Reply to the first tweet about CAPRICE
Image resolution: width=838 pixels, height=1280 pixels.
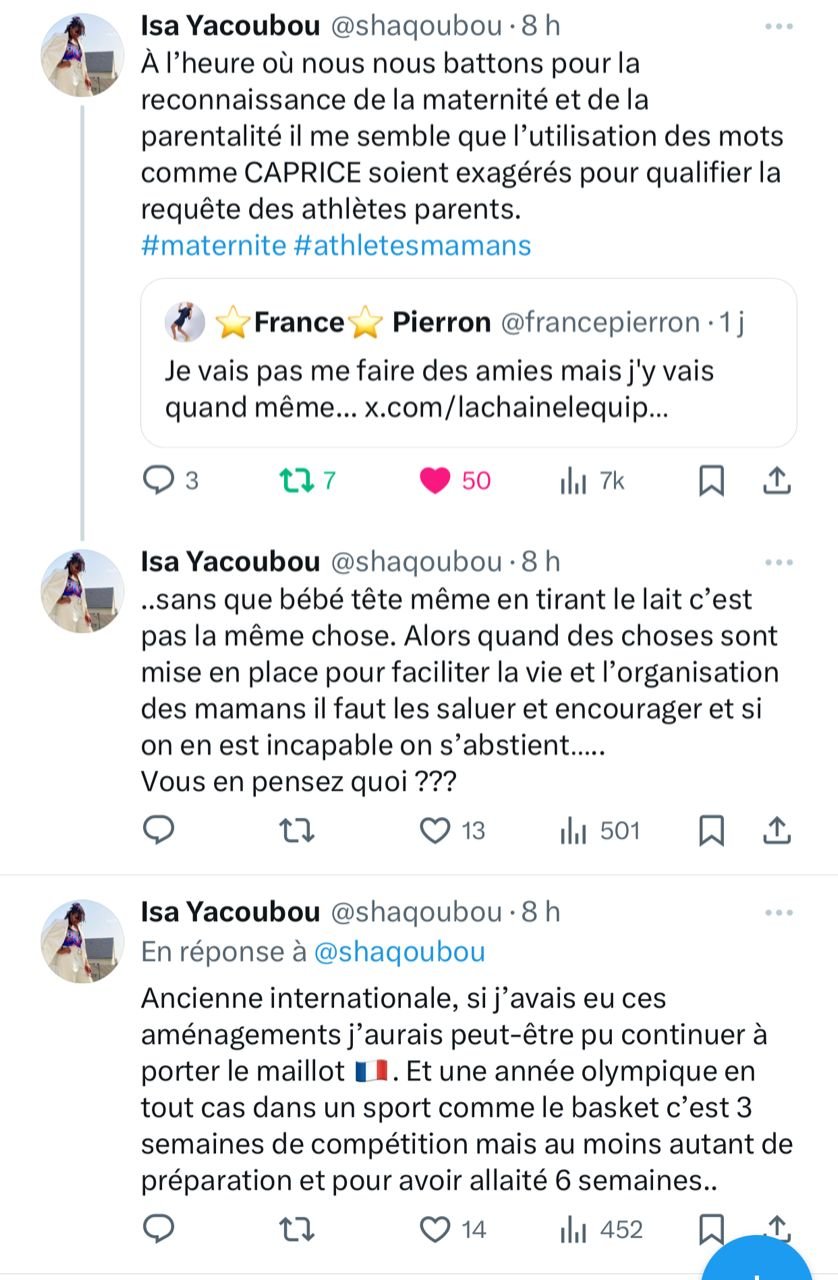pyautogui.click(x=159, y=481)
